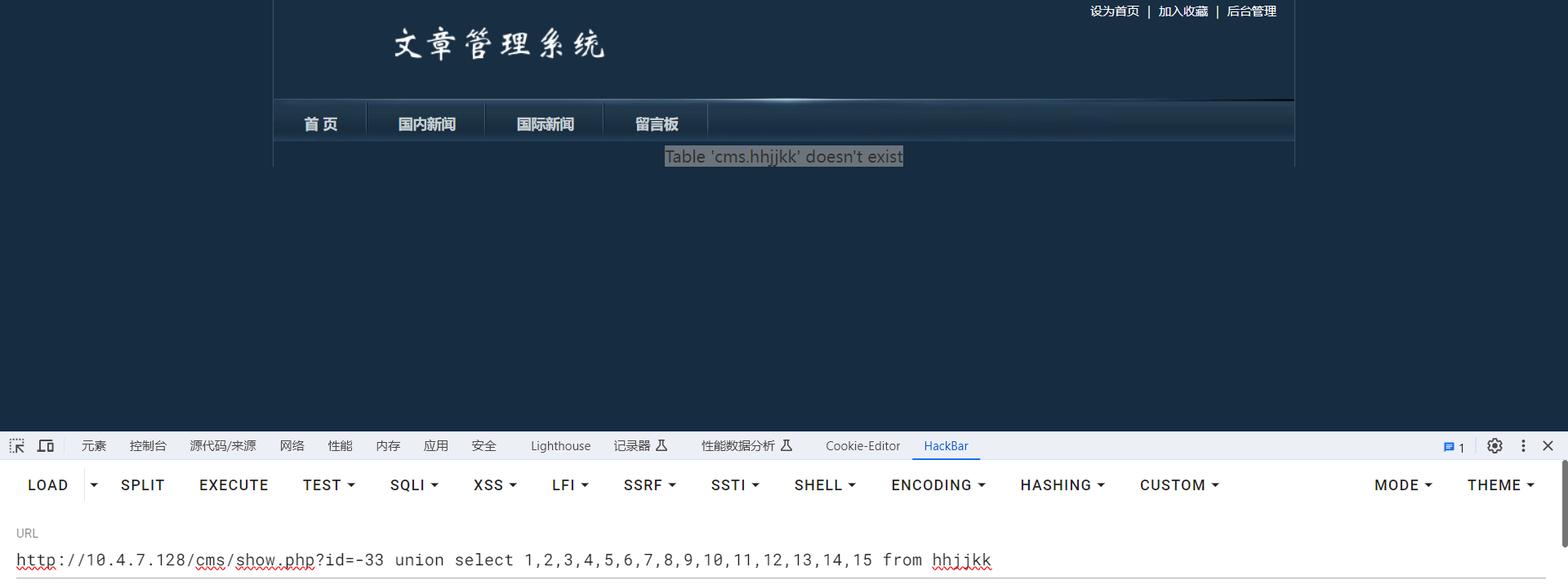Expand the ENCODING dropdown menu
This screenshot has width=1568, height=585.
tap(938, 485)
